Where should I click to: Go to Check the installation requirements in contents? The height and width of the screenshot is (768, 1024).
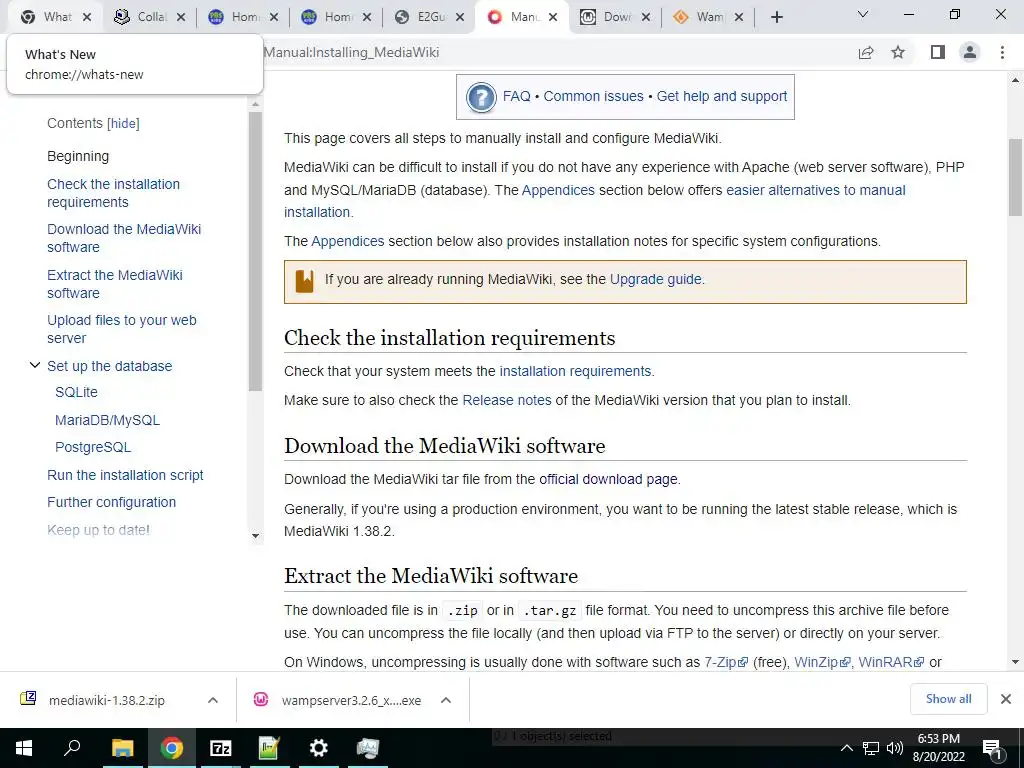coord(113,193)
